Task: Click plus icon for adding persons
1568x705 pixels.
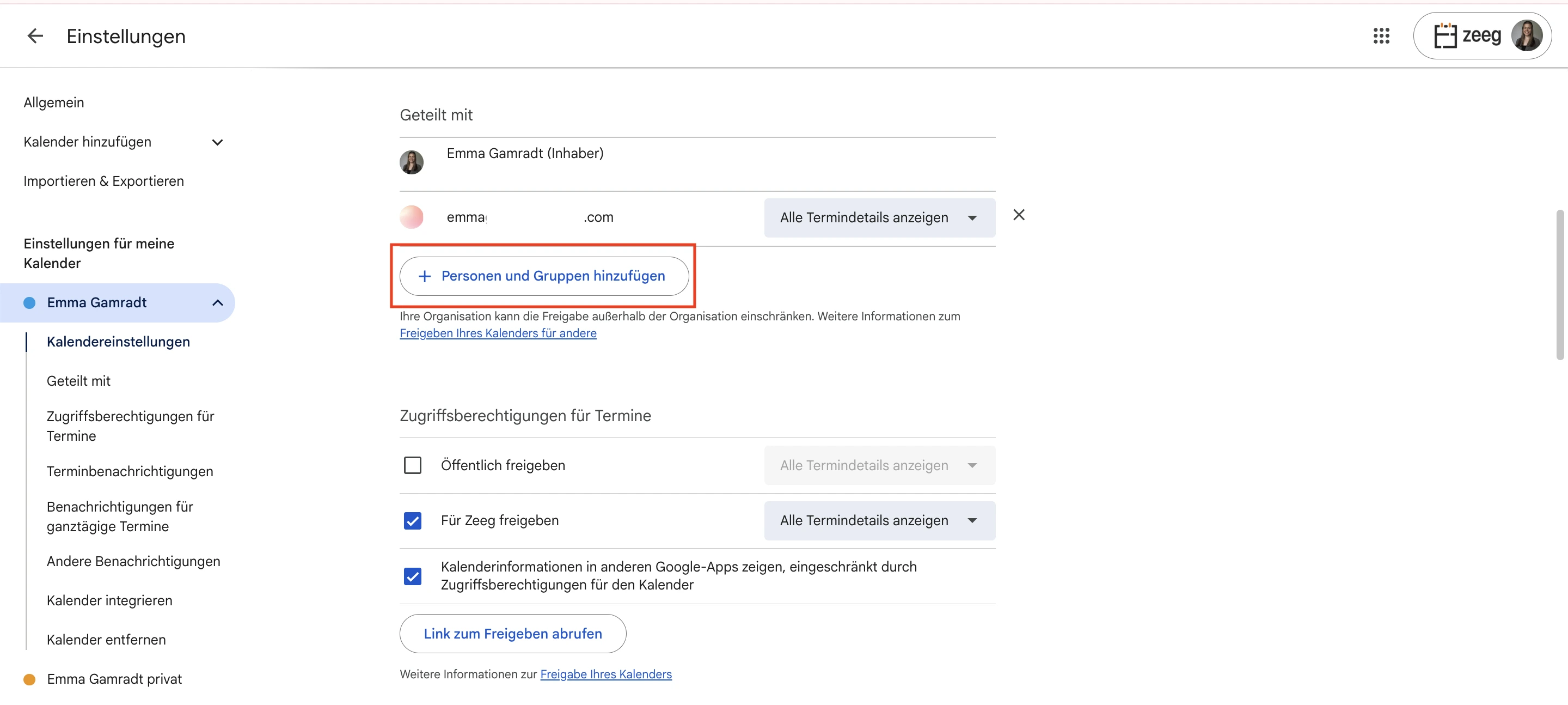Action: pyautogui.click(x=425, y=276)
